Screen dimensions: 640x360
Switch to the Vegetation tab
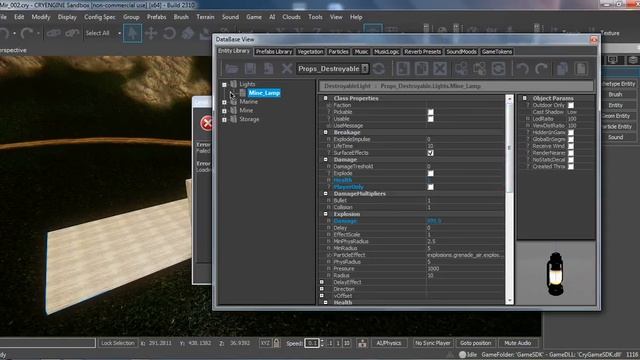(310, 52)
